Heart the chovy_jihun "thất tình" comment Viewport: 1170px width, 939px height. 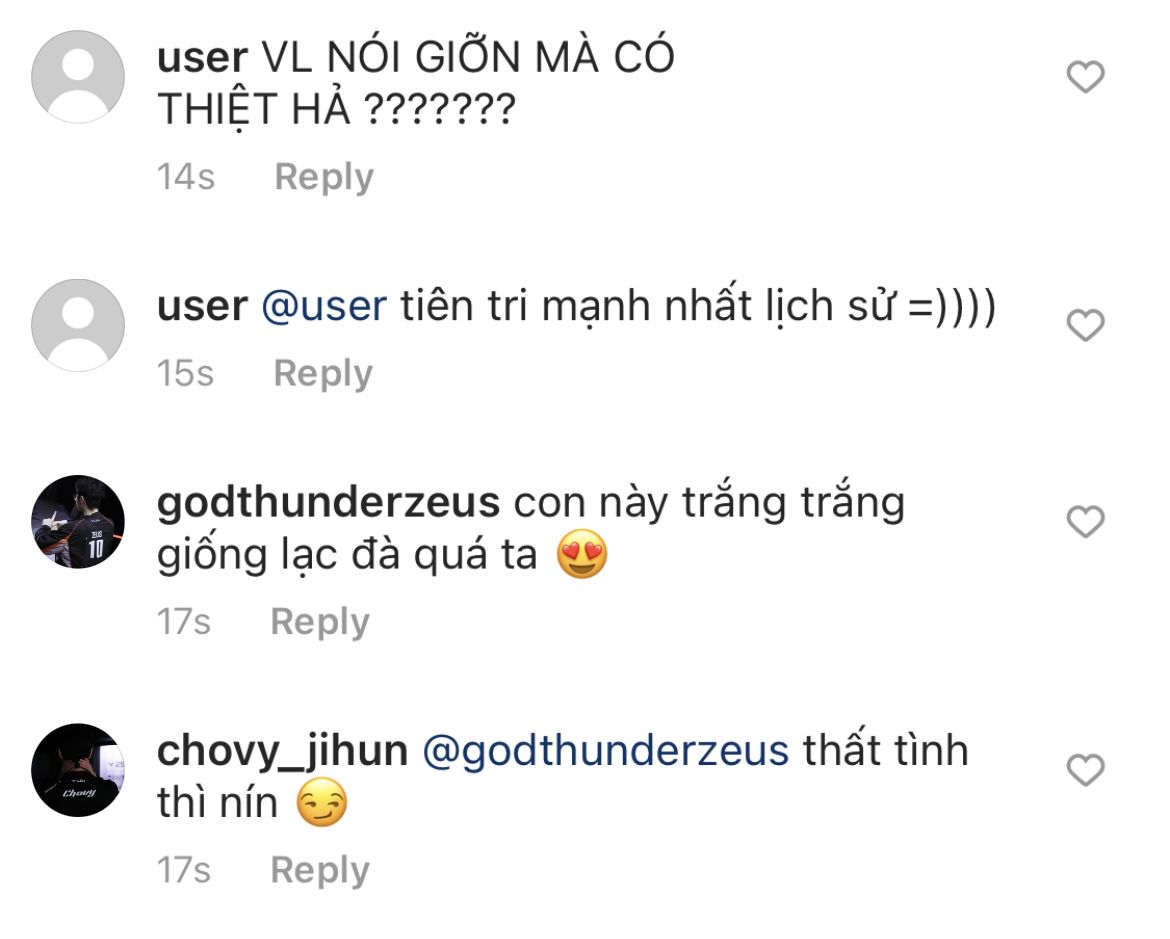[x=1085, y=770]
